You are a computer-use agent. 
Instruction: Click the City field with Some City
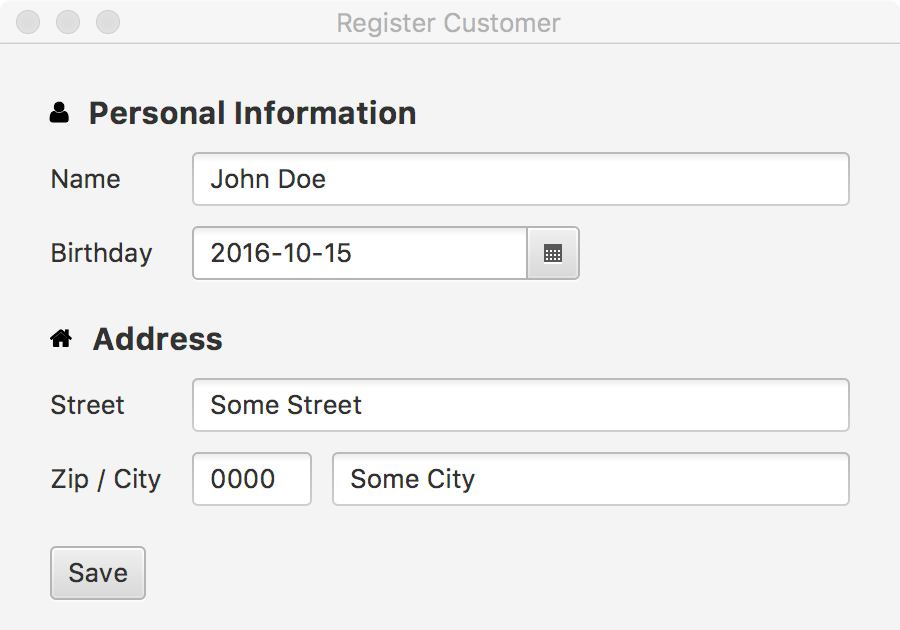[x=590, y=480]
